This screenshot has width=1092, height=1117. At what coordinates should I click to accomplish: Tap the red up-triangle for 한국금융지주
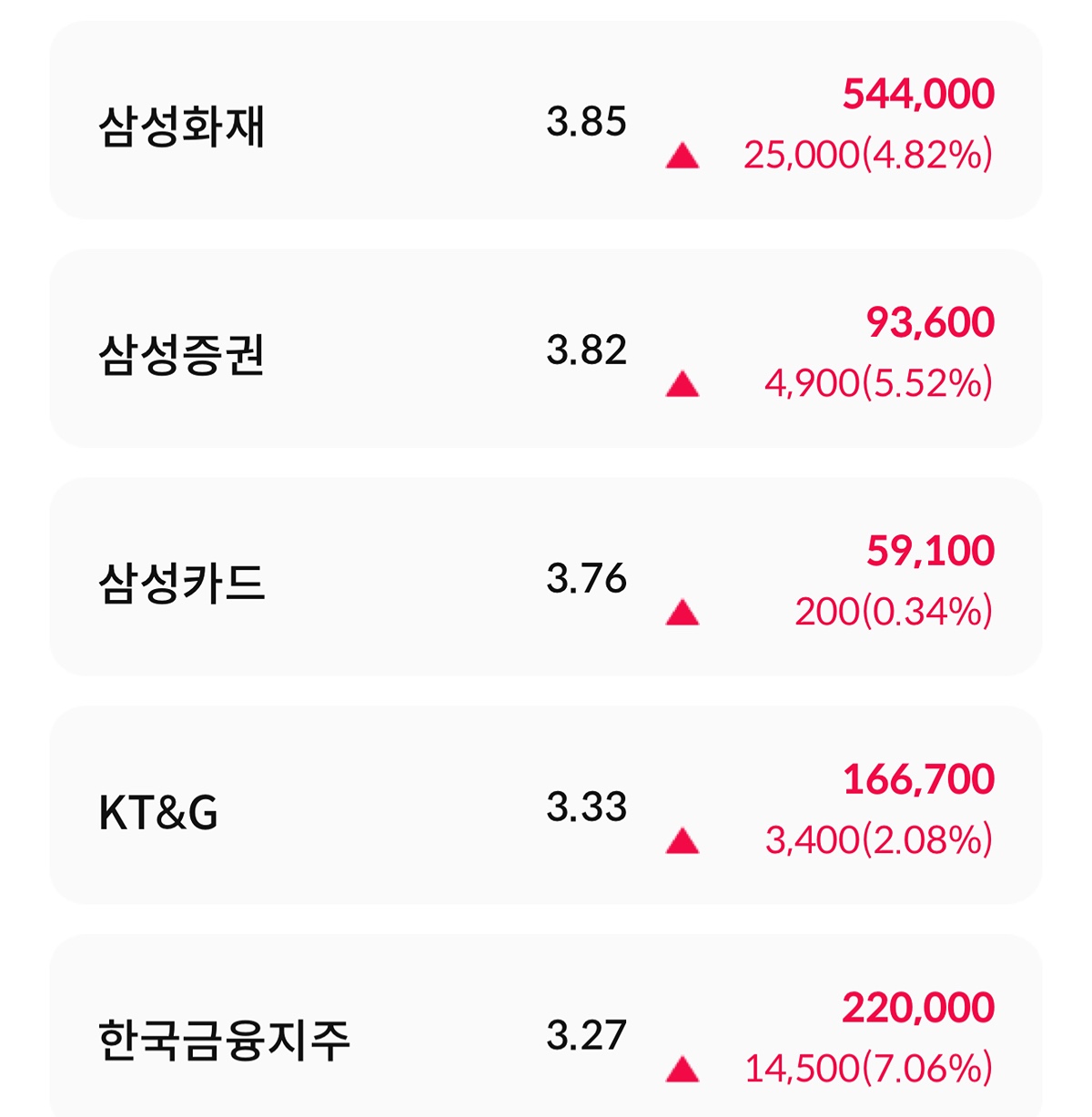point(682,1070)
